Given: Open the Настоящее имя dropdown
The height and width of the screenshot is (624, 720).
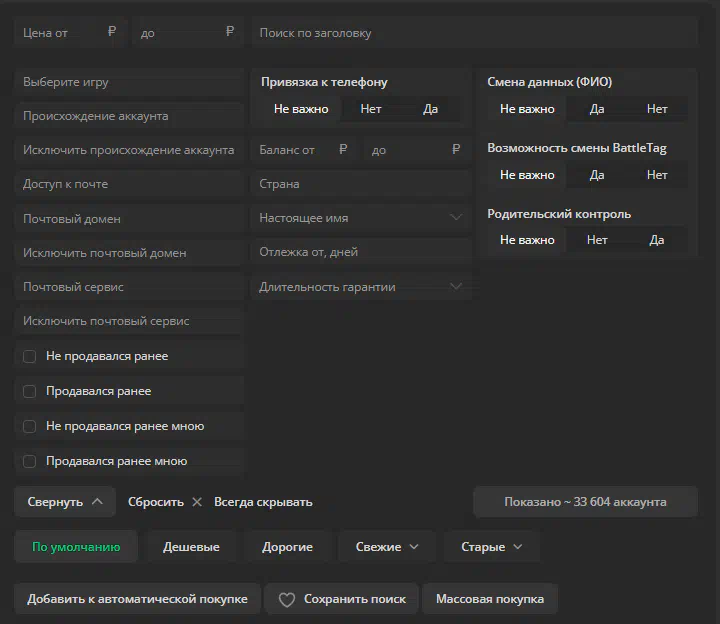Looking at the screenshot, I should click(361, 218).
